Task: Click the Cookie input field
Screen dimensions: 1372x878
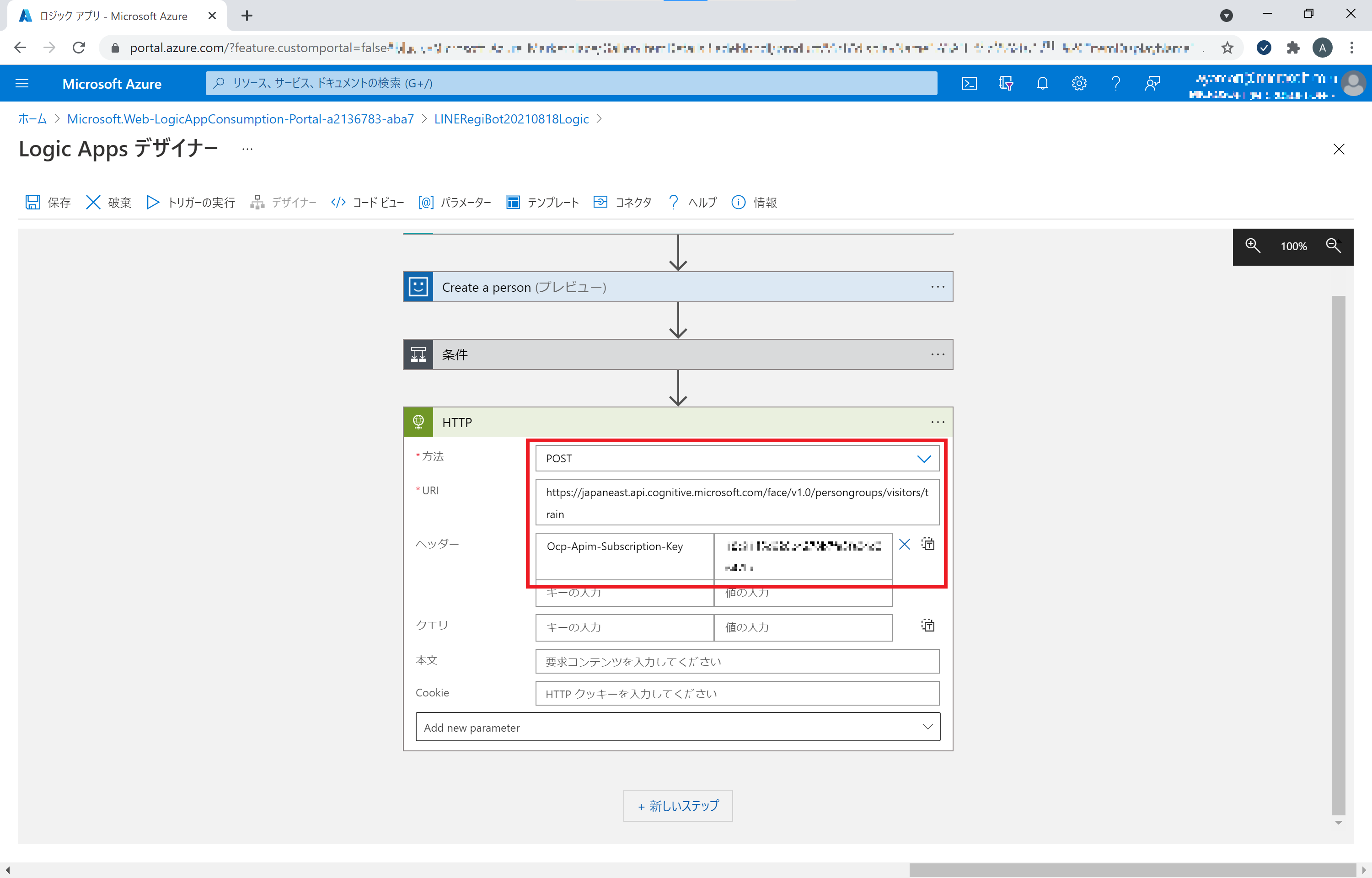Action: (737, 693)
